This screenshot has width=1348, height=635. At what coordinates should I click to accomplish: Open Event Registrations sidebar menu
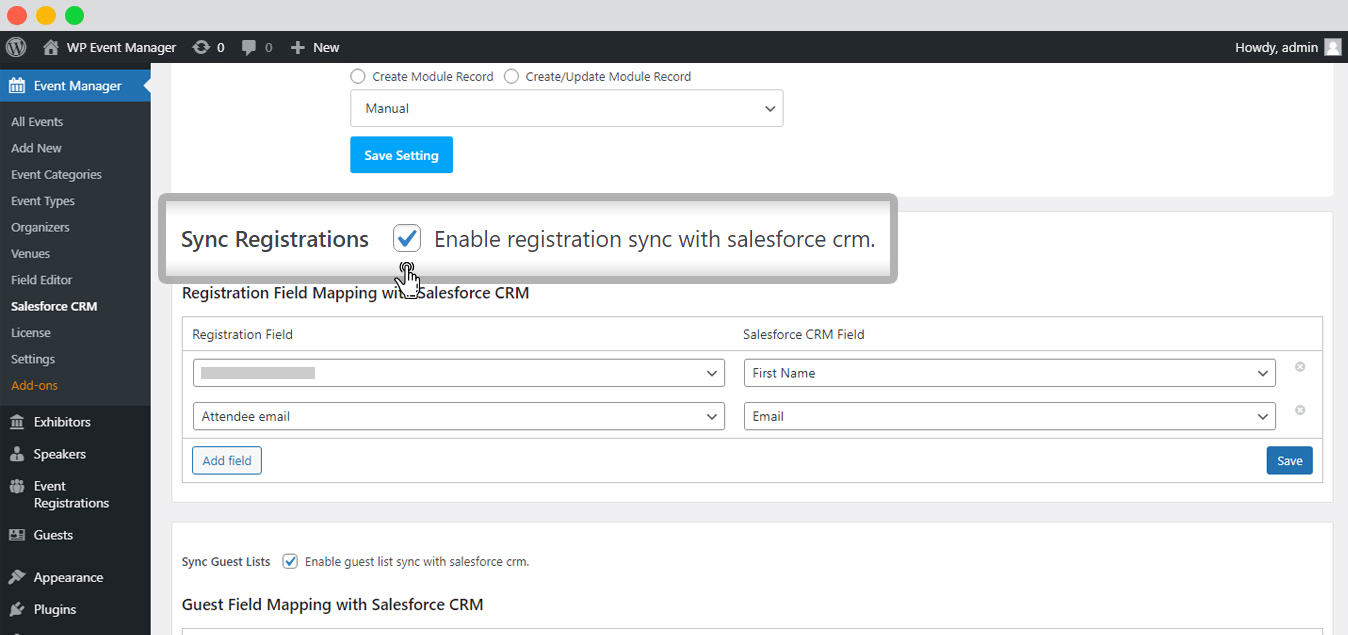[71, 495]
